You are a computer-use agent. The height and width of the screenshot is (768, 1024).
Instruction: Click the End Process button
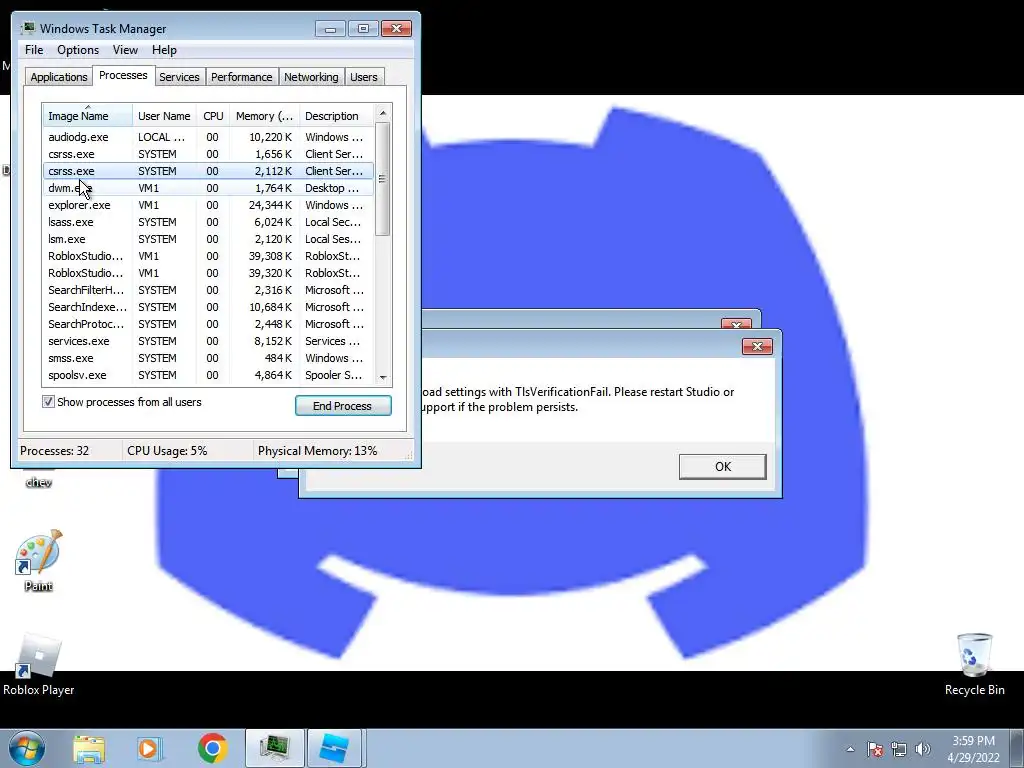pyautogui.click(x=343, y=406)
